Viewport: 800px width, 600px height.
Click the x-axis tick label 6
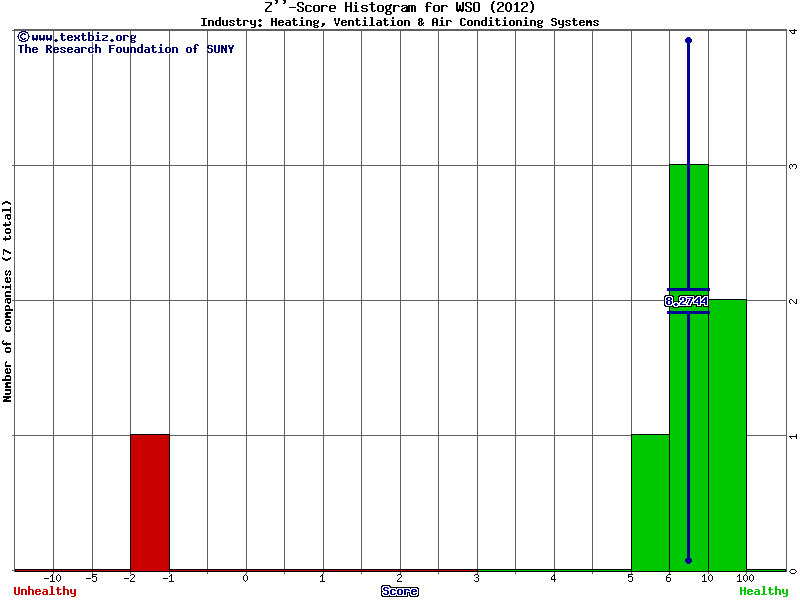[x=669, y=578]
